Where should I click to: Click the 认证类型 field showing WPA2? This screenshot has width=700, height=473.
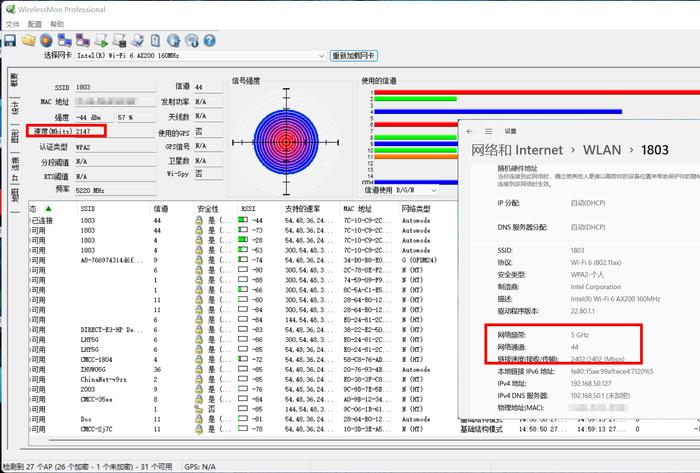click(115, 147)
